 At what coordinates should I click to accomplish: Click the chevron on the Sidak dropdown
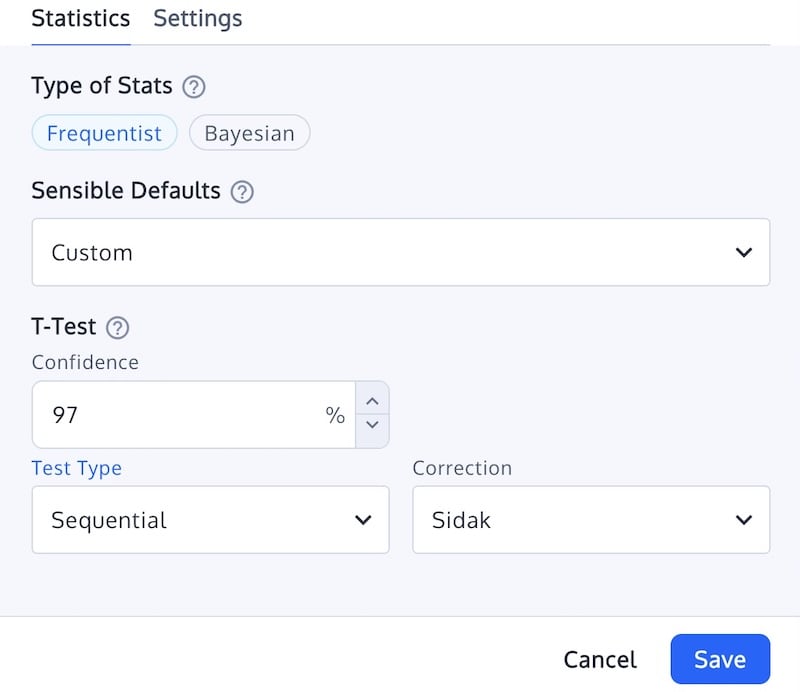(x=743, y=520)
